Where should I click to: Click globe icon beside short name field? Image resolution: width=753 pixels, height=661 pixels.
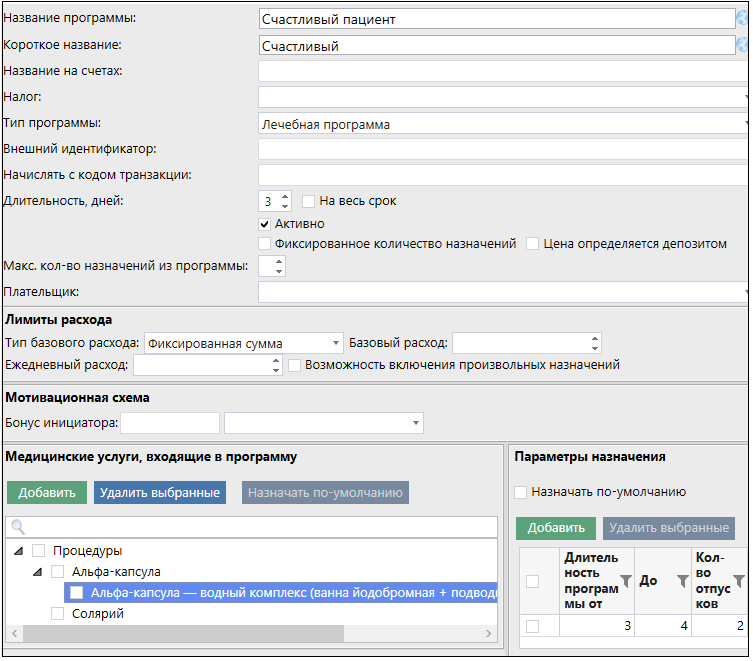[743, 45]
